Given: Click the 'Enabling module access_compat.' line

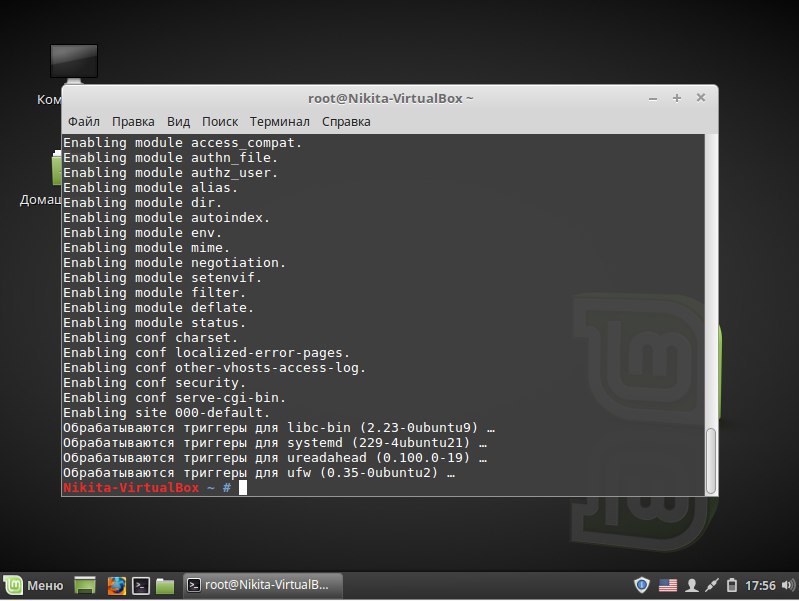Looking at the screenshot, I should [182, 143].
